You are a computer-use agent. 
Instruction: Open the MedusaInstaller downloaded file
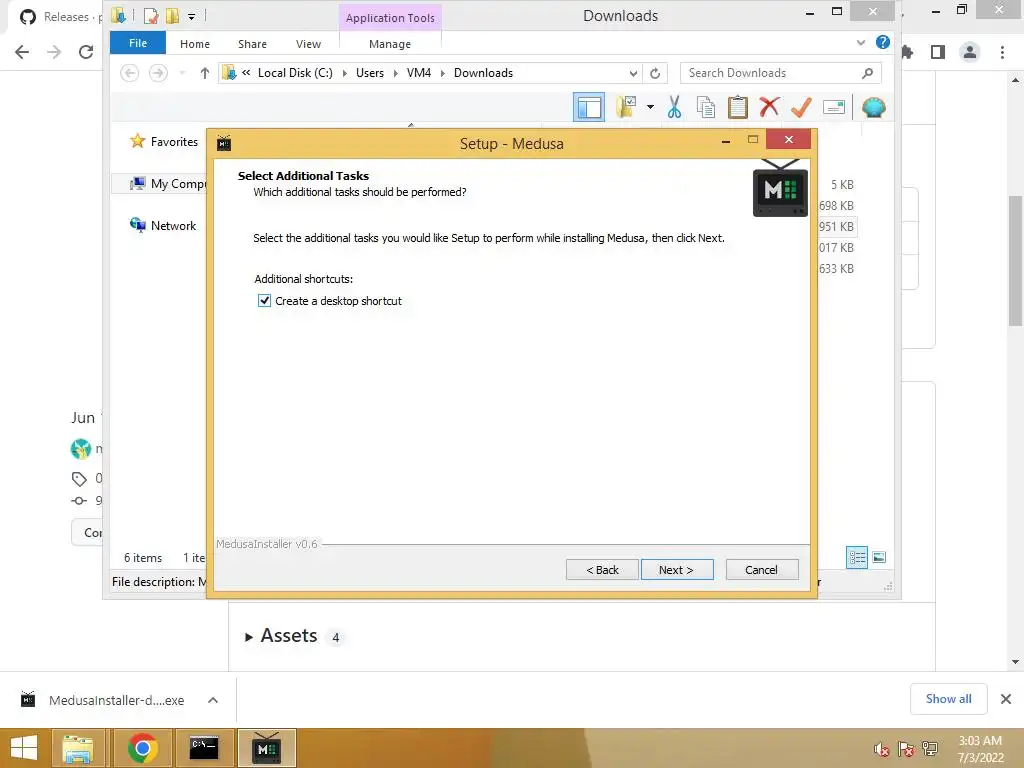(x=103, y=700)
